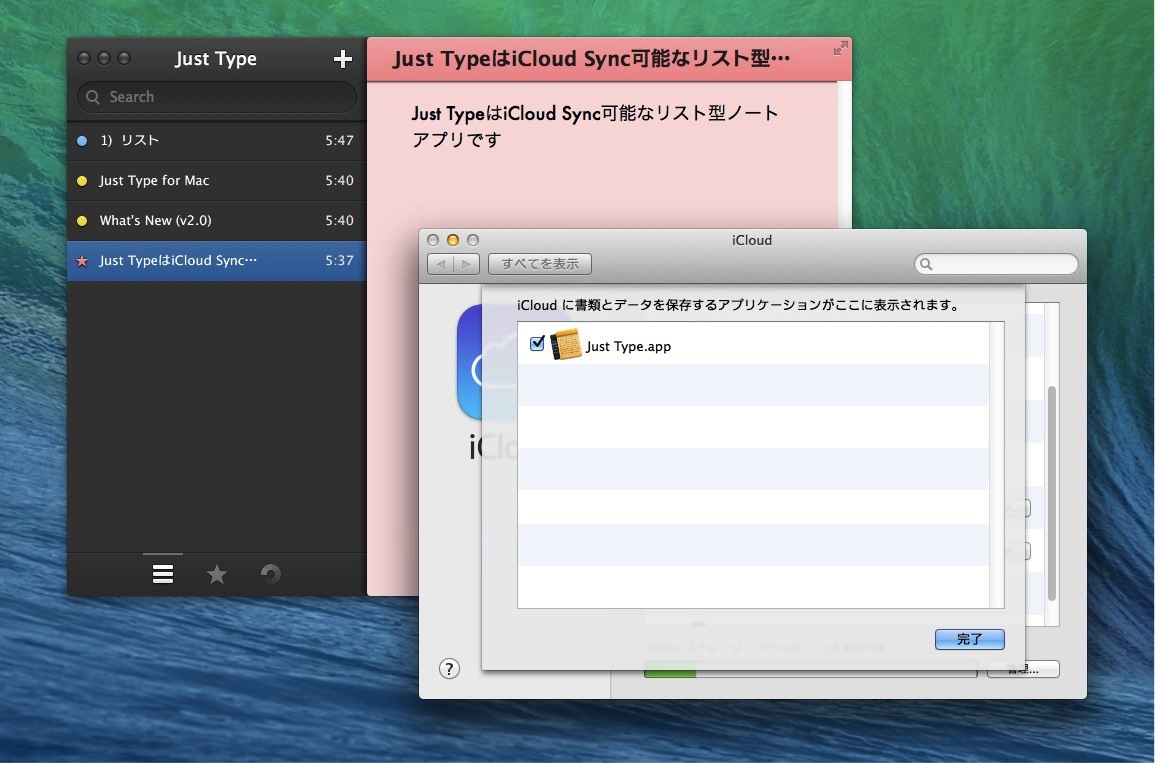
Task: Click the Search field in Just Type
Action: (x=217, y=96)
